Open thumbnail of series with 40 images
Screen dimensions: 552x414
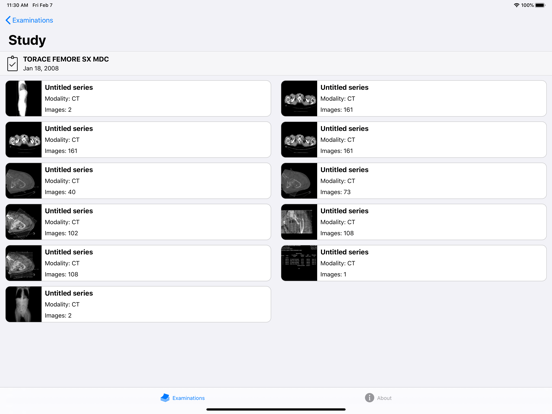point(24,181)
